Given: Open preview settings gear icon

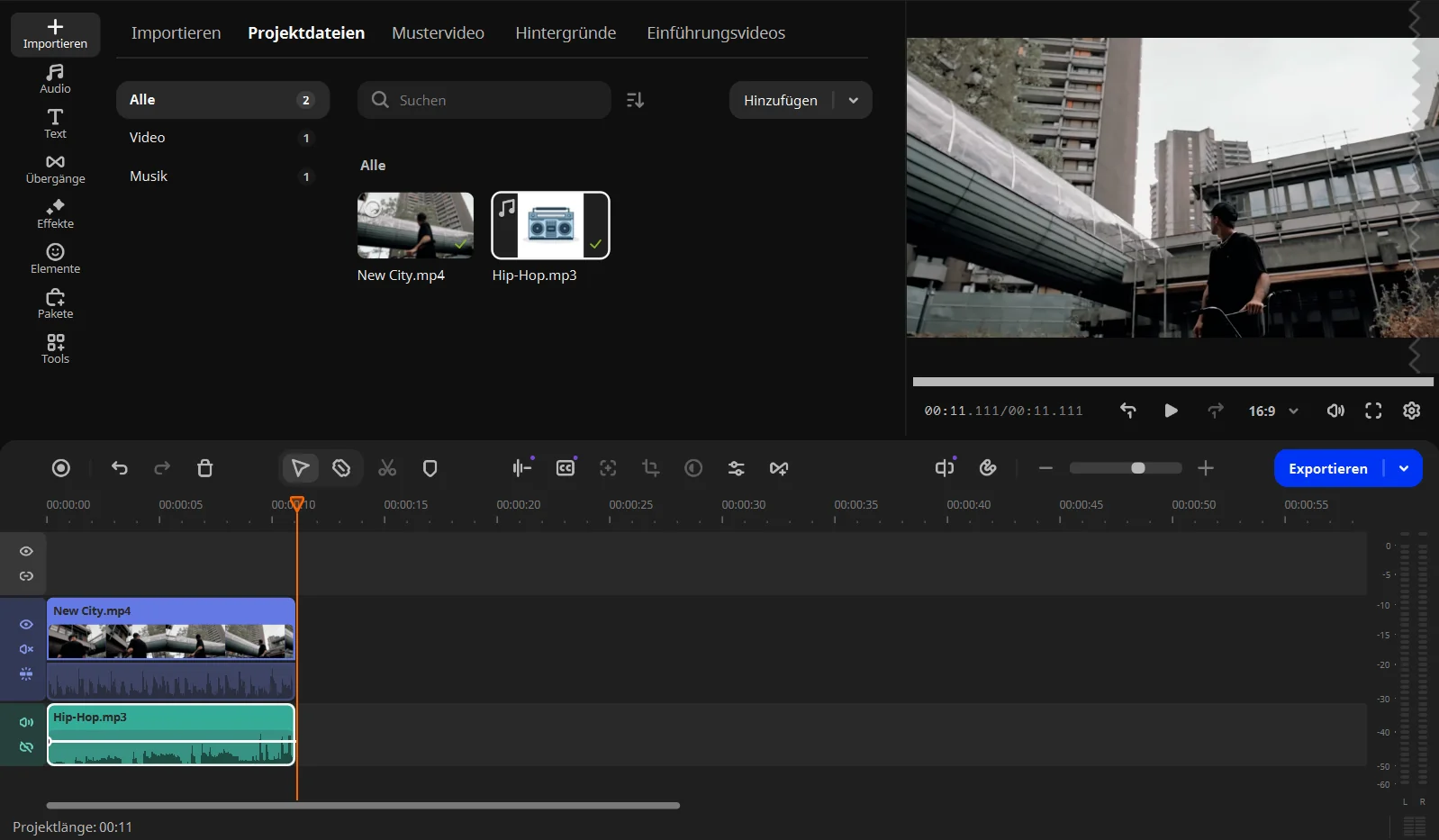Looking at the screenshot, I should pos(1411,411).
